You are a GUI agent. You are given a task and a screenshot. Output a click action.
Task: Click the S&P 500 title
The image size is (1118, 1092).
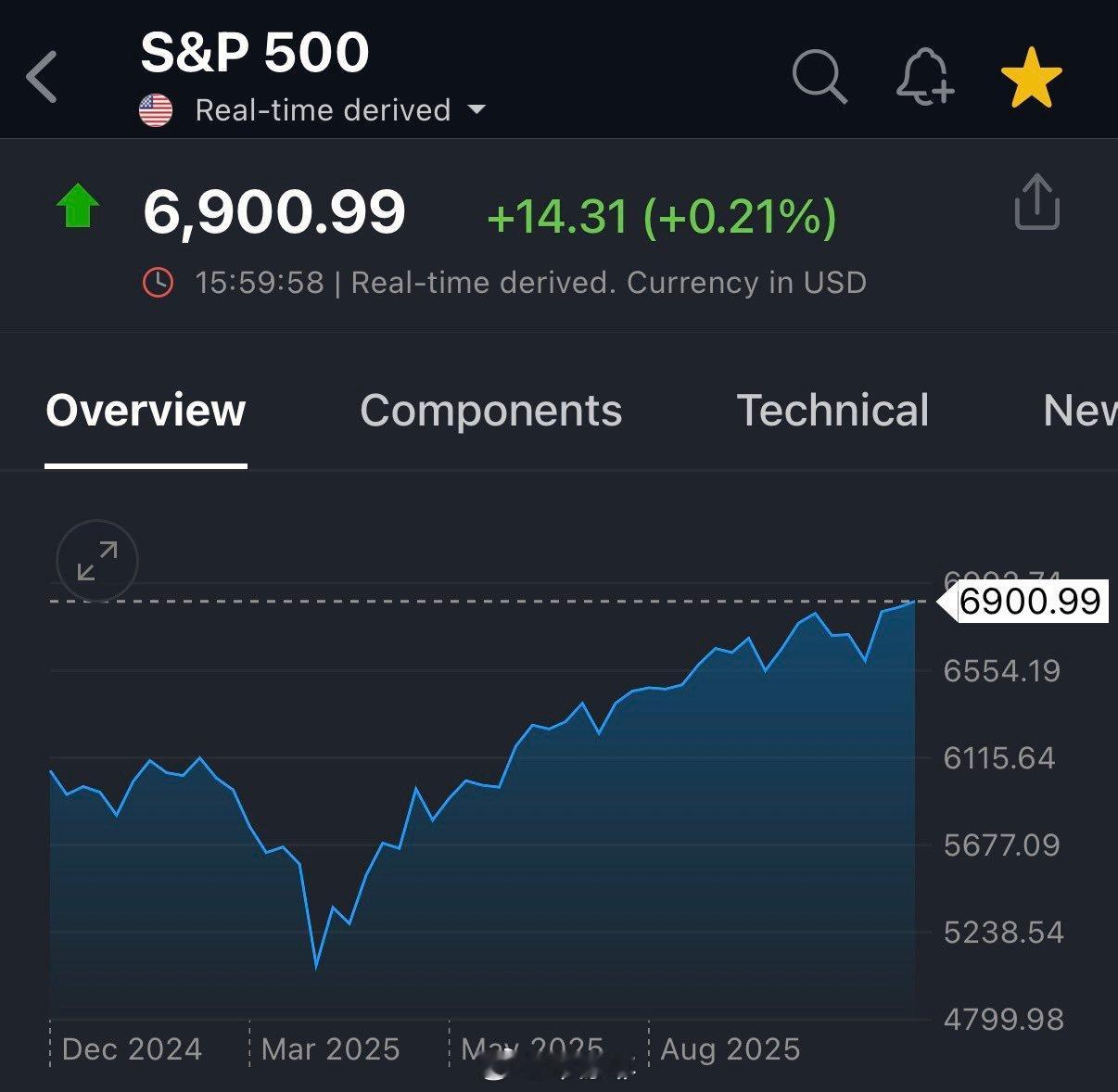pyautogui.click(x=255, y=52)
